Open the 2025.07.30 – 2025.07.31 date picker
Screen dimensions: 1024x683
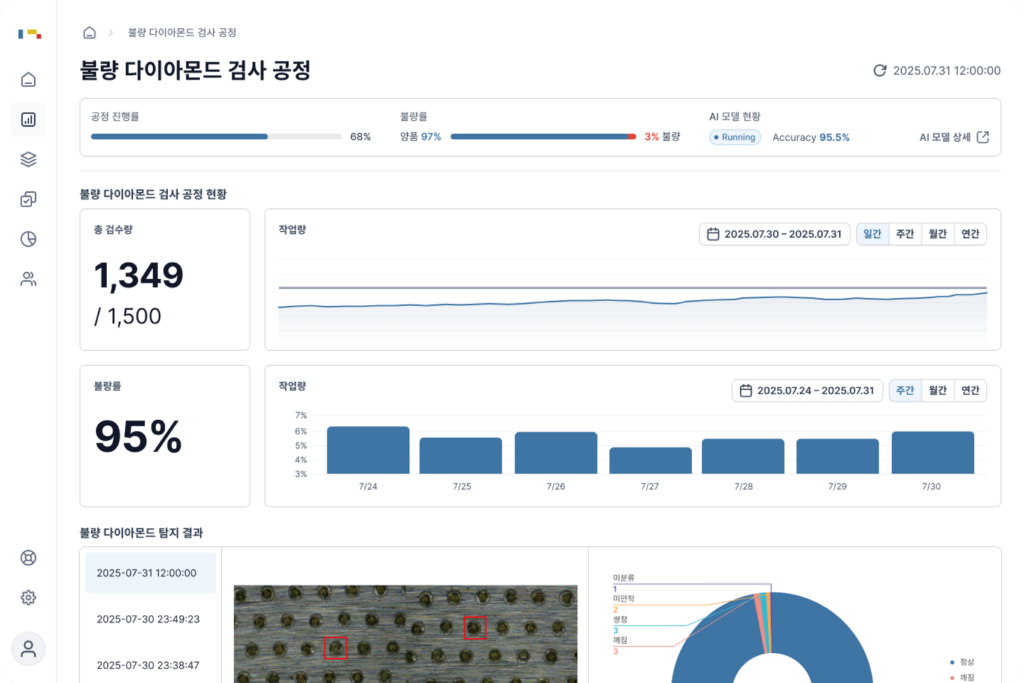tap(775, 234)
